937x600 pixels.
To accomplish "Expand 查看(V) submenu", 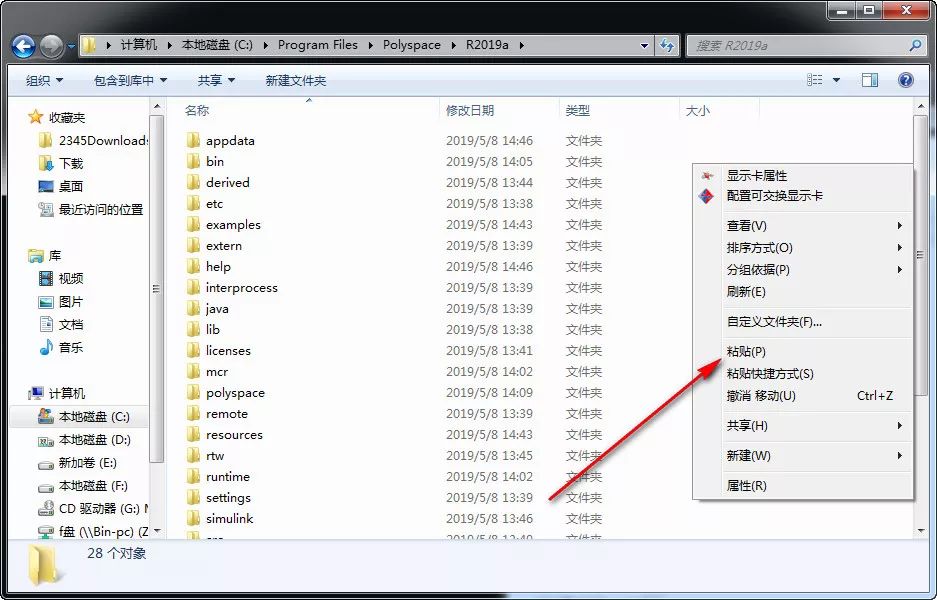I will 803,226.
